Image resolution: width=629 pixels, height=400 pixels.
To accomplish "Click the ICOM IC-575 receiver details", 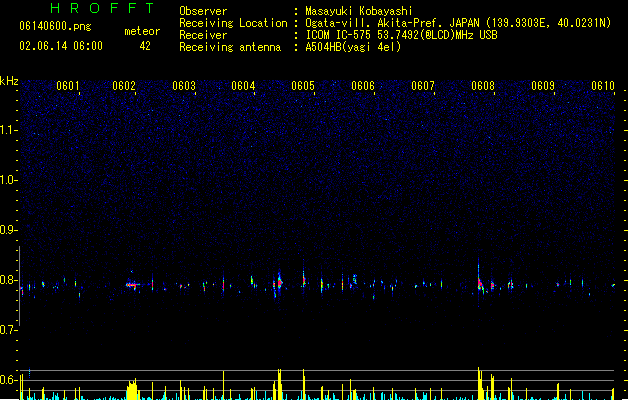I will 401,35.
